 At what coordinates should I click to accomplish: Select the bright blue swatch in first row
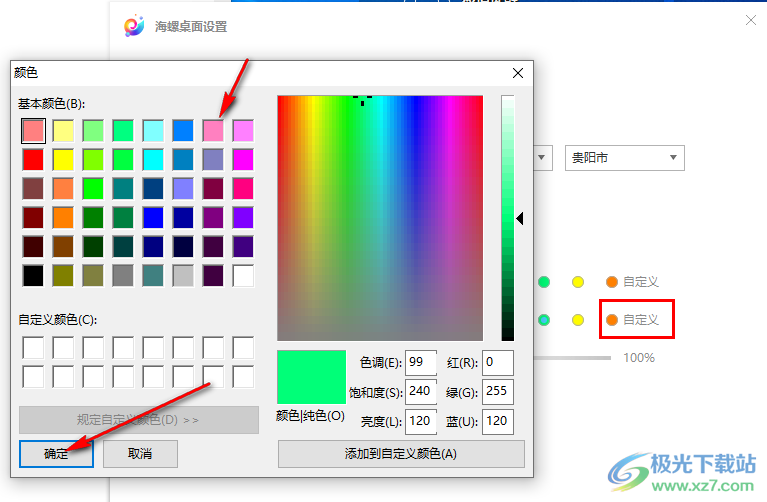(183, 131)
